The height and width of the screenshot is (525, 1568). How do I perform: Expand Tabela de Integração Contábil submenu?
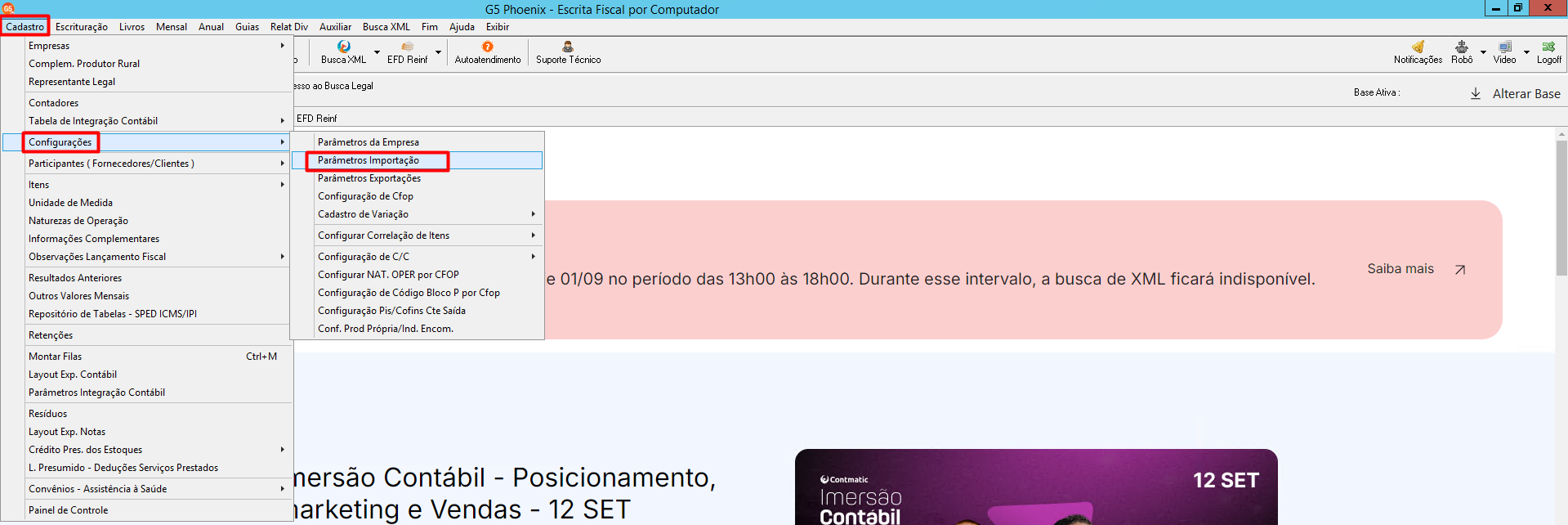point(283,121)
